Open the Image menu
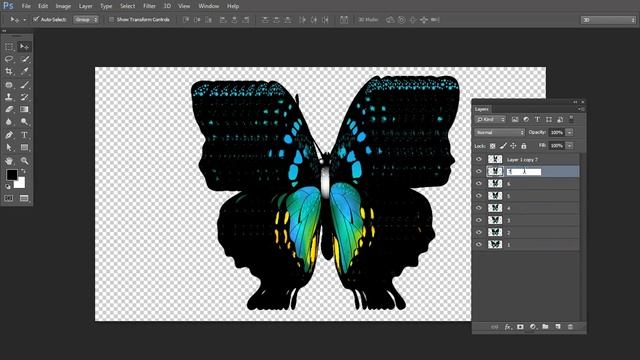The height and width of the screenshot is (360, 640). (63, 6)
